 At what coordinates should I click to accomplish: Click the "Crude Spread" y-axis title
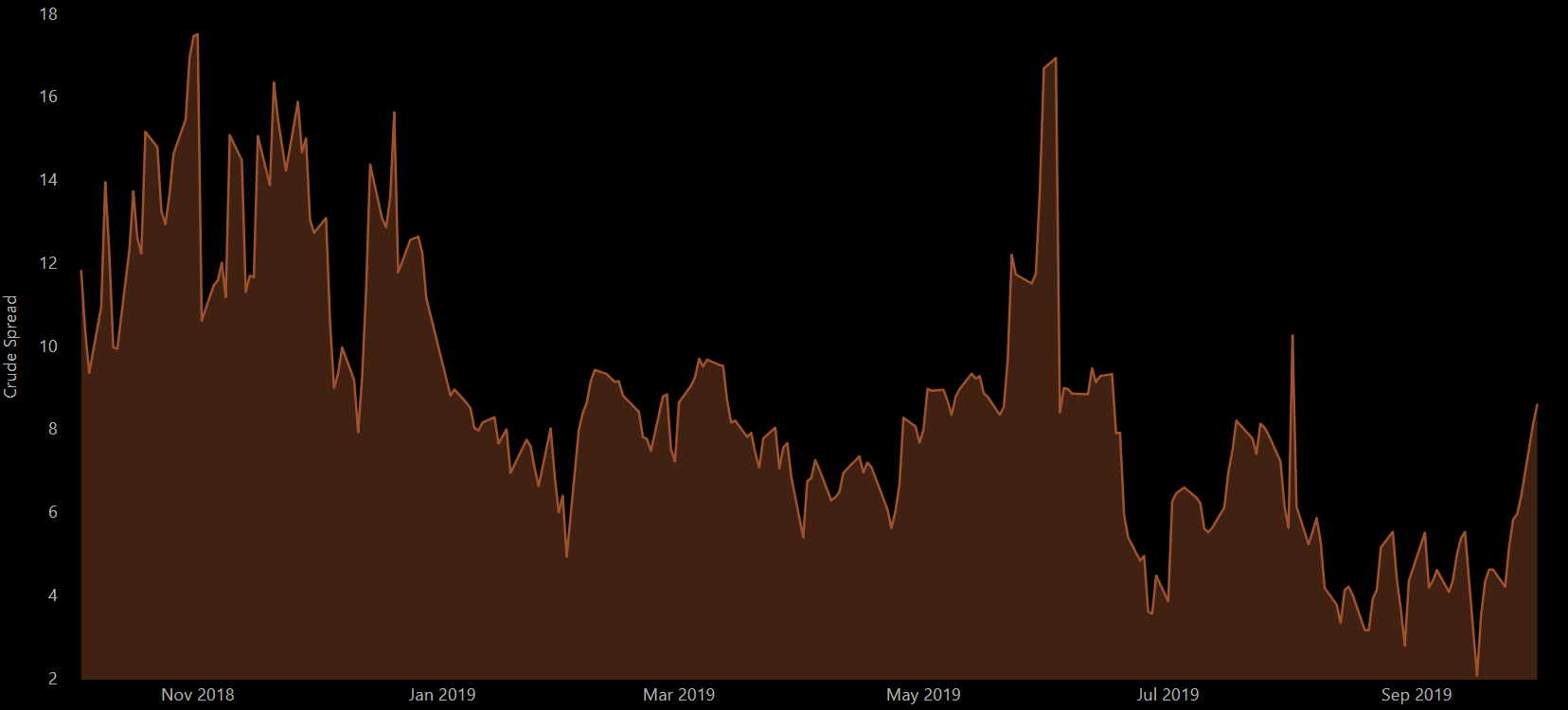[11, 346]
